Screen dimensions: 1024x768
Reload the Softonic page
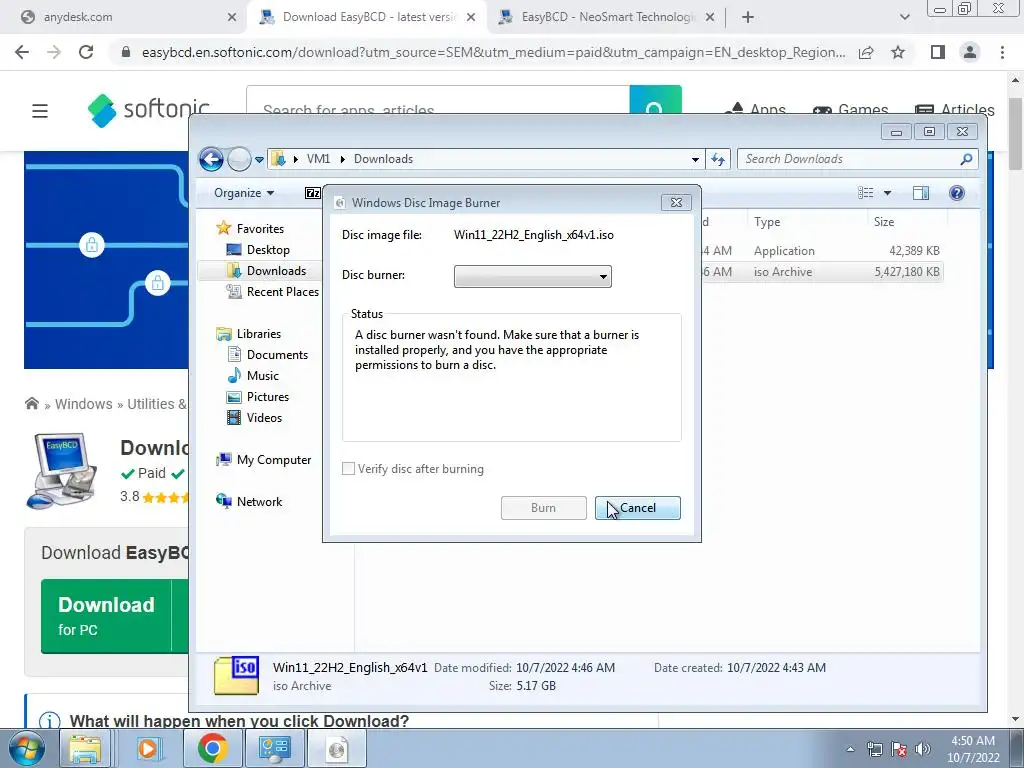click(x=86, y=52)
